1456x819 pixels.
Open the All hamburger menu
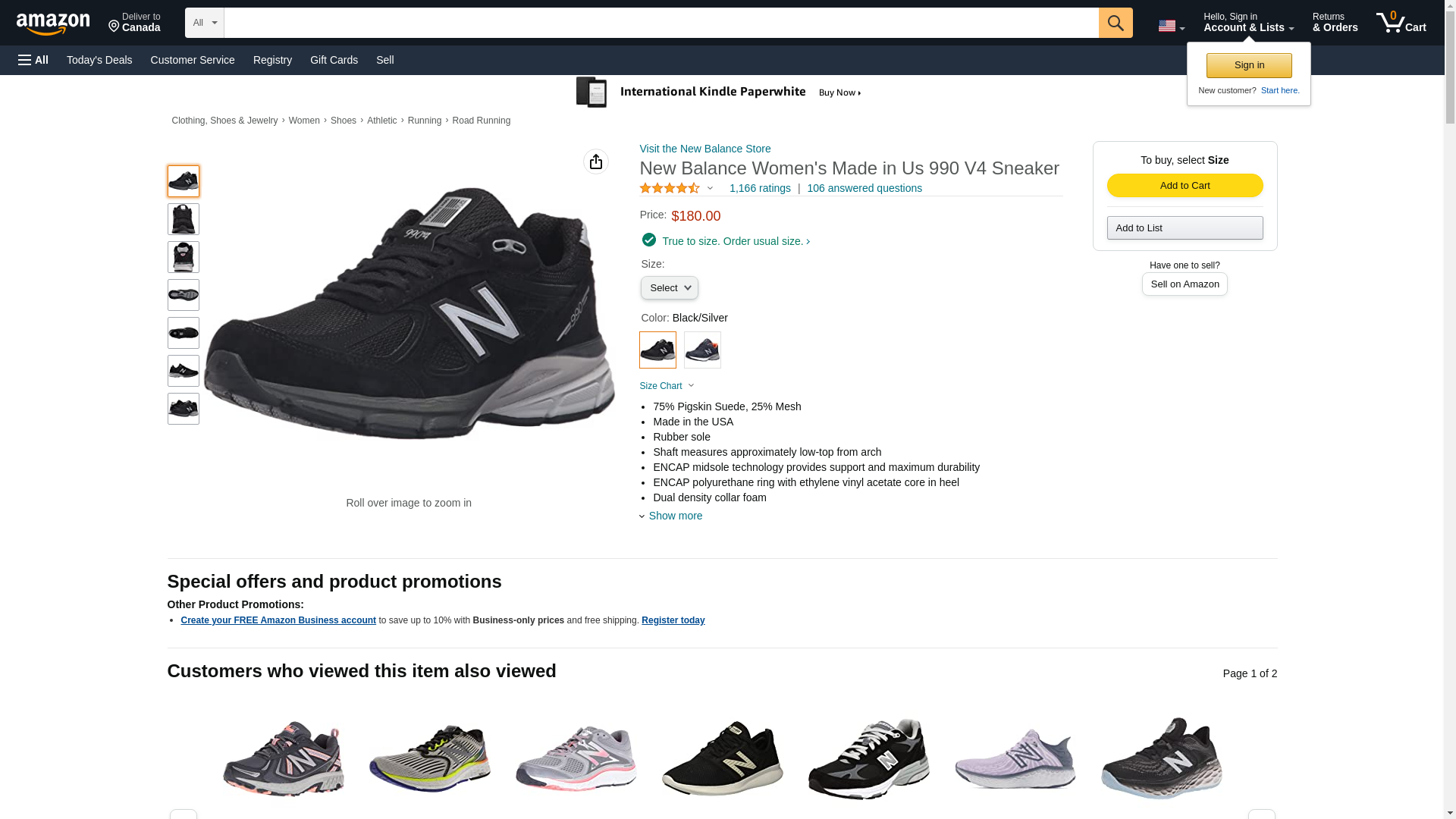(x=33, y=60)
